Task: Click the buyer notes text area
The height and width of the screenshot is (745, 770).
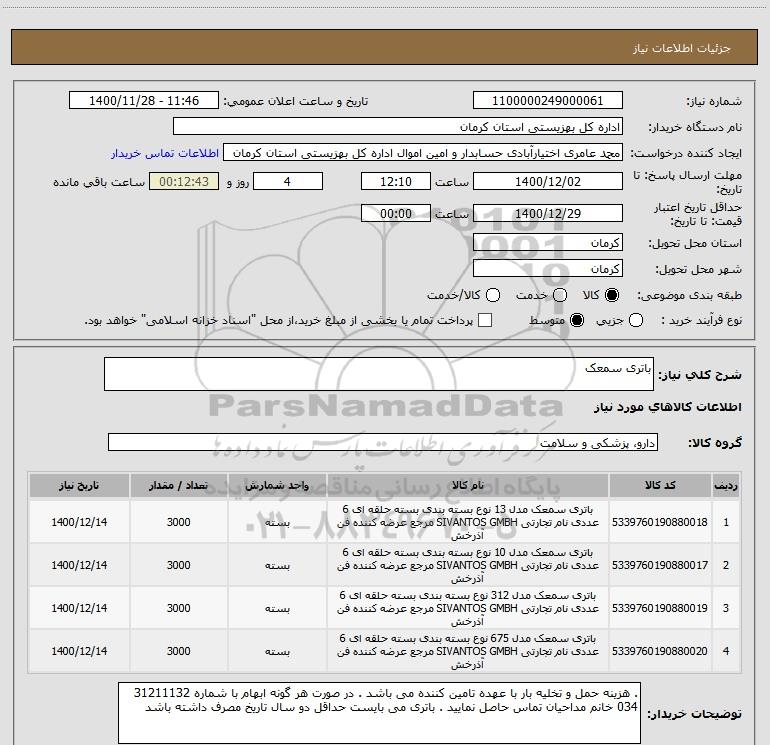Action: tap(379, 713)
